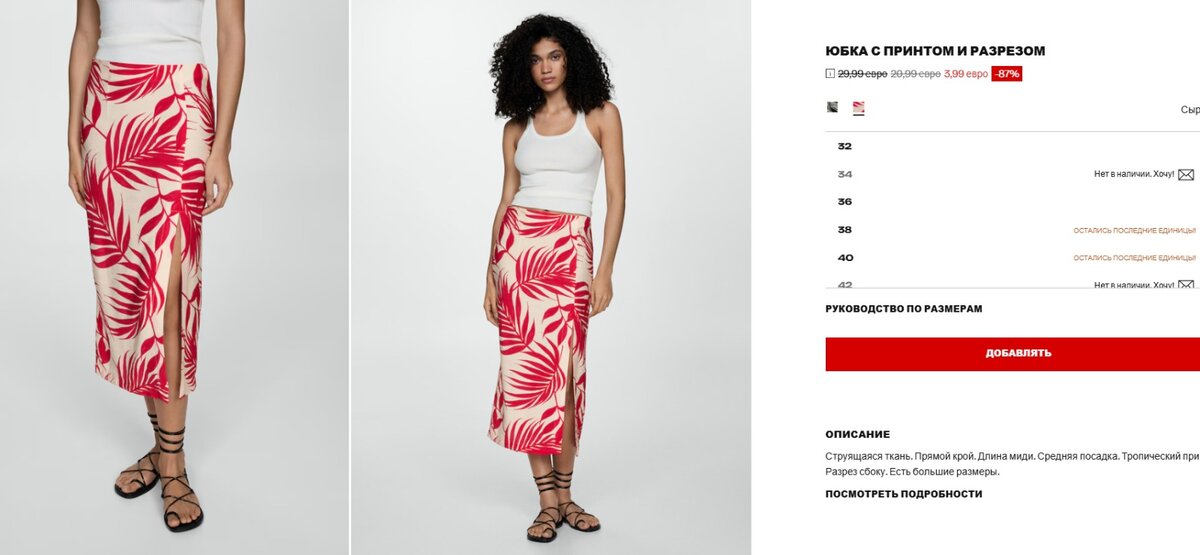
Task: Select the red palm print color swatch
Action: pos(858,107)
